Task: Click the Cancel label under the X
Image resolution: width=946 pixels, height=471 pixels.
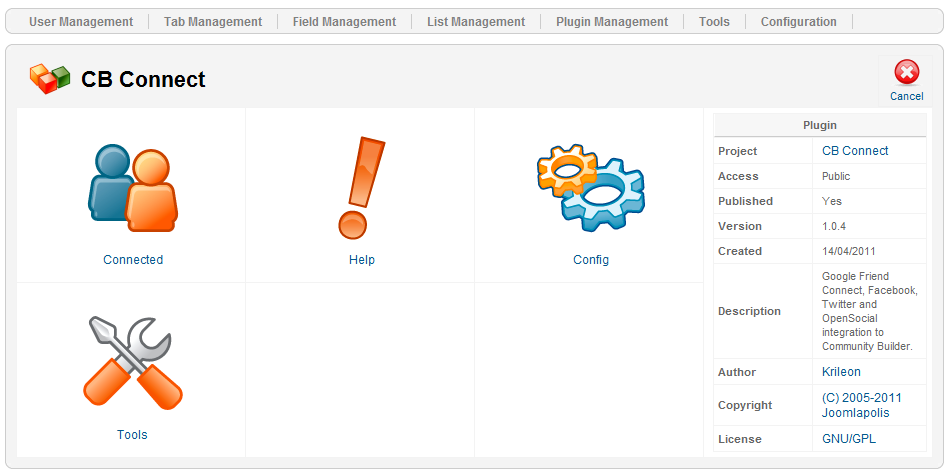Action: click(906, 96)
